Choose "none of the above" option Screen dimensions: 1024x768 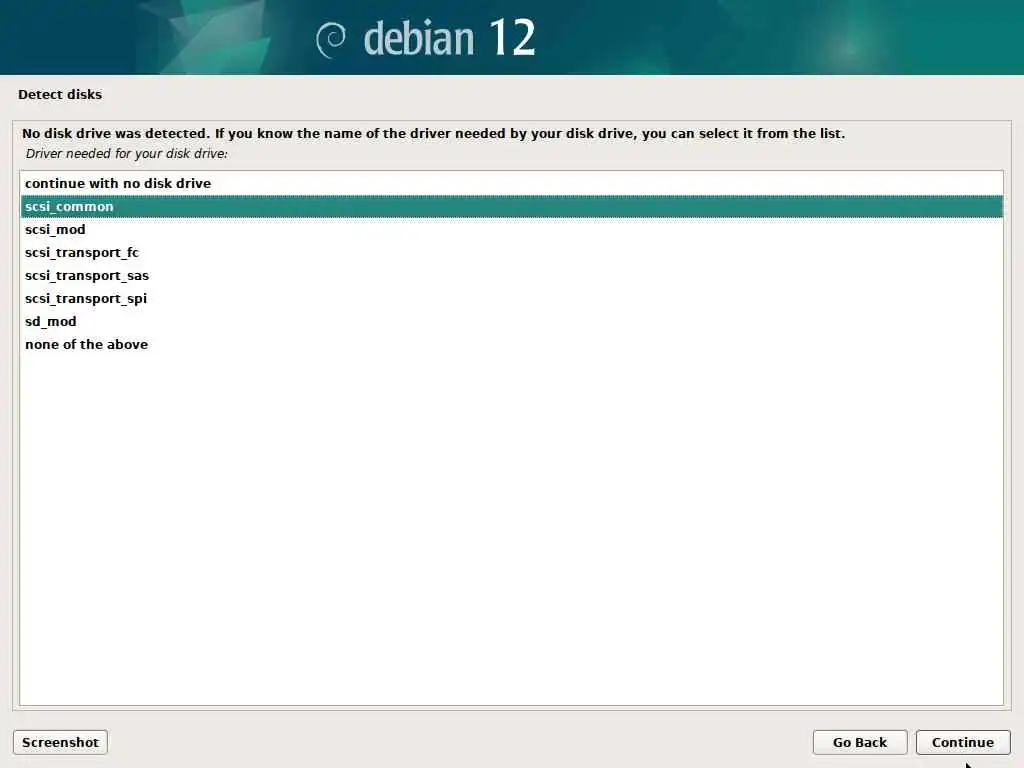point(511,344)
